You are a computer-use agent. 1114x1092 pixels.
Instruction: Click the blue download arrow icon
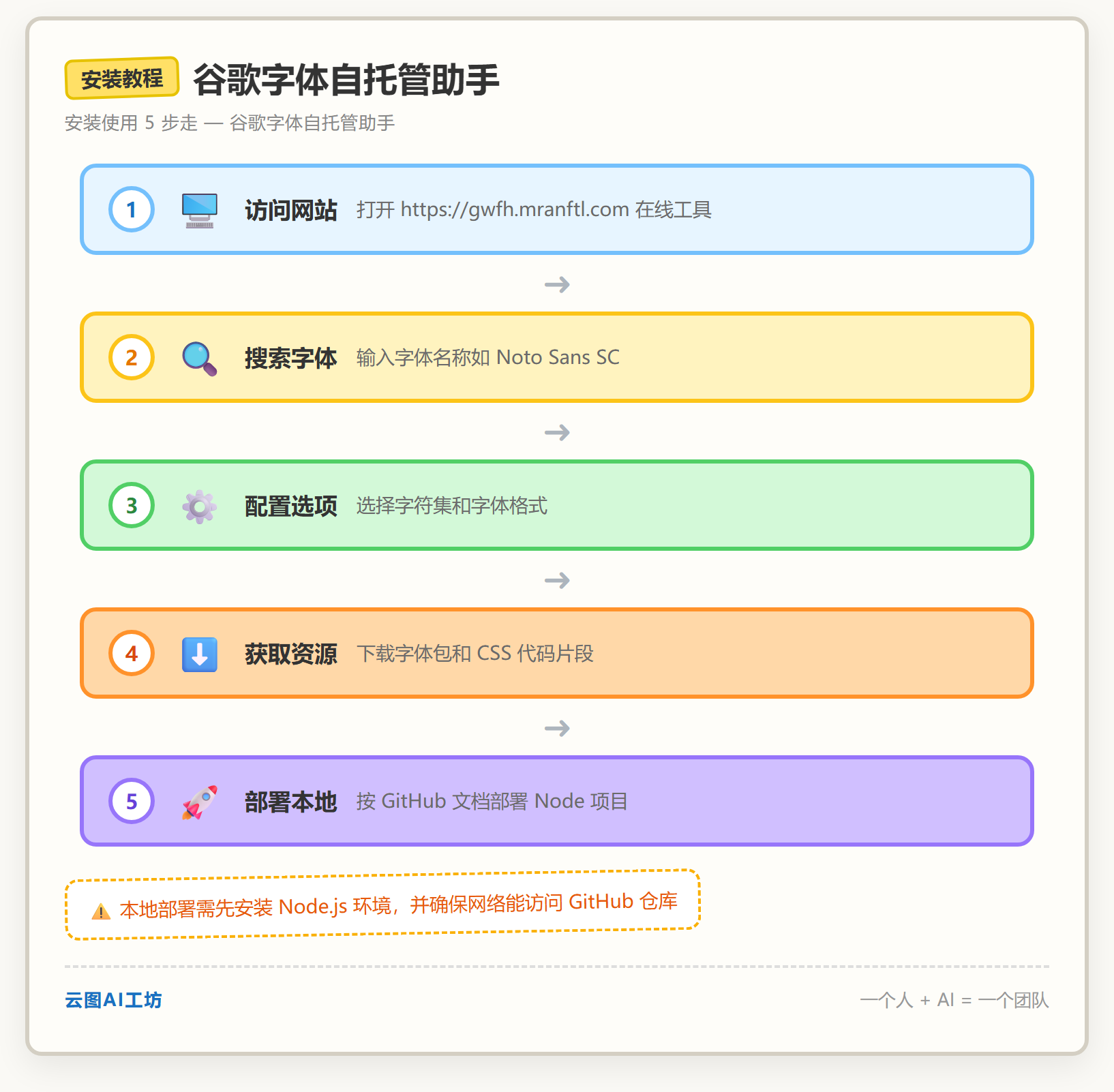[200, 654]
